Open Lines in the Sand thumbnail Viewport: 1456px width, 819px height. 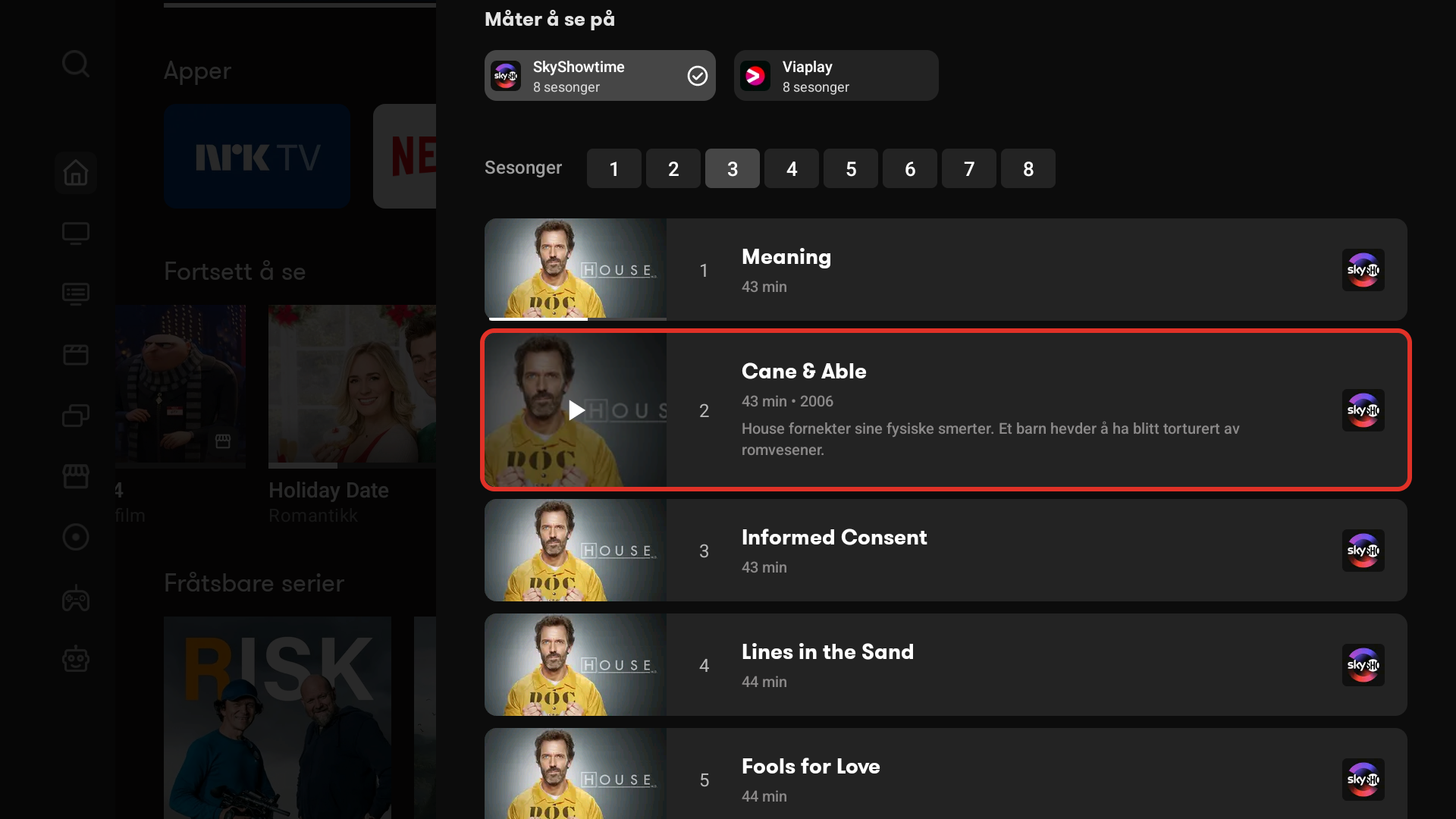tap(576, 665)
